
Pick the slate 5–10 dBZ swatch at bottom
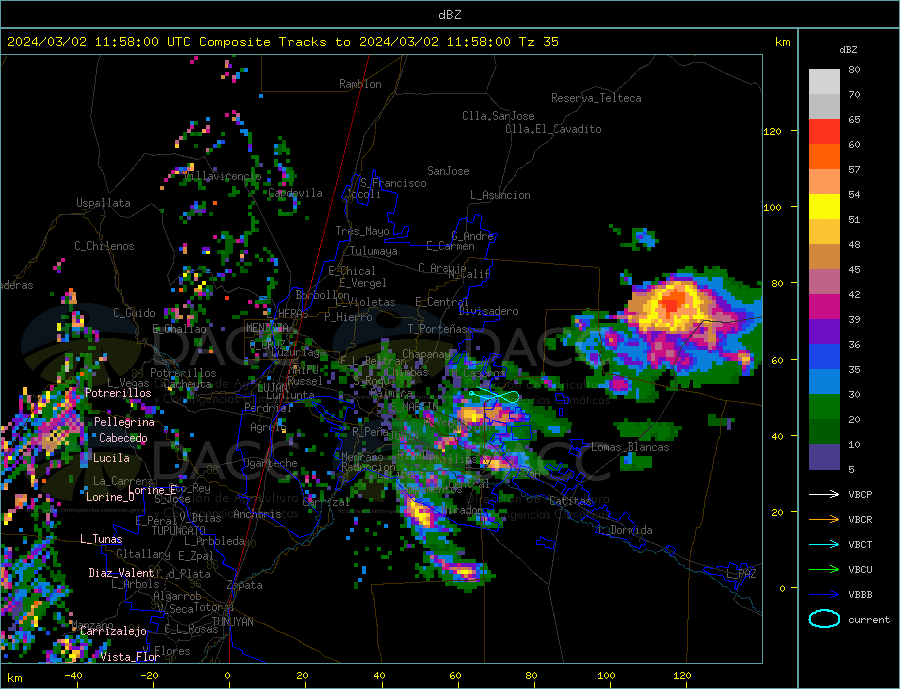(824, 457)
